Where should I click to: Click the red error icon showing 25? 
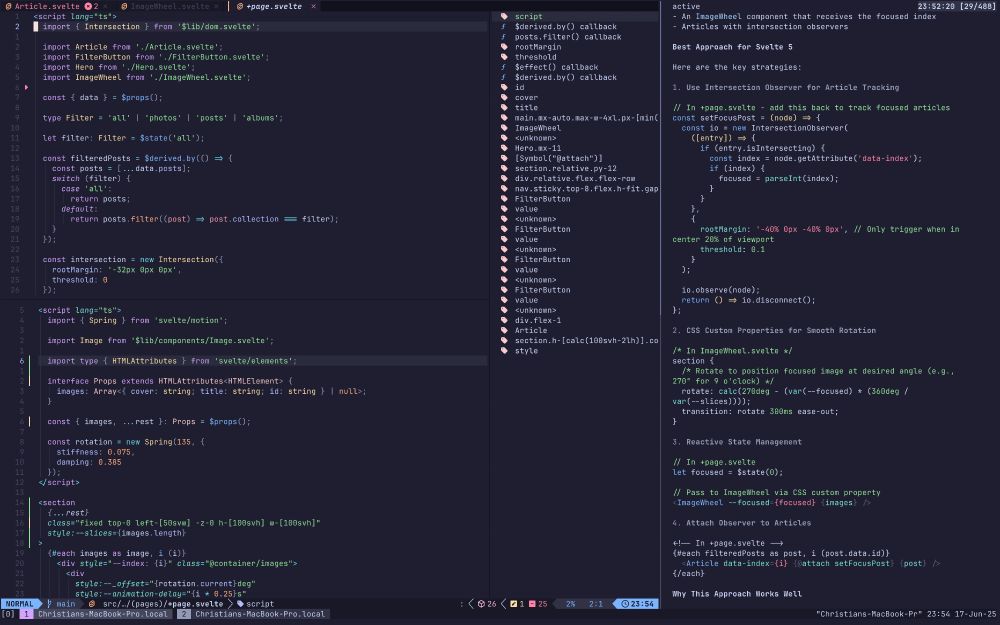[x=532, y=604]
